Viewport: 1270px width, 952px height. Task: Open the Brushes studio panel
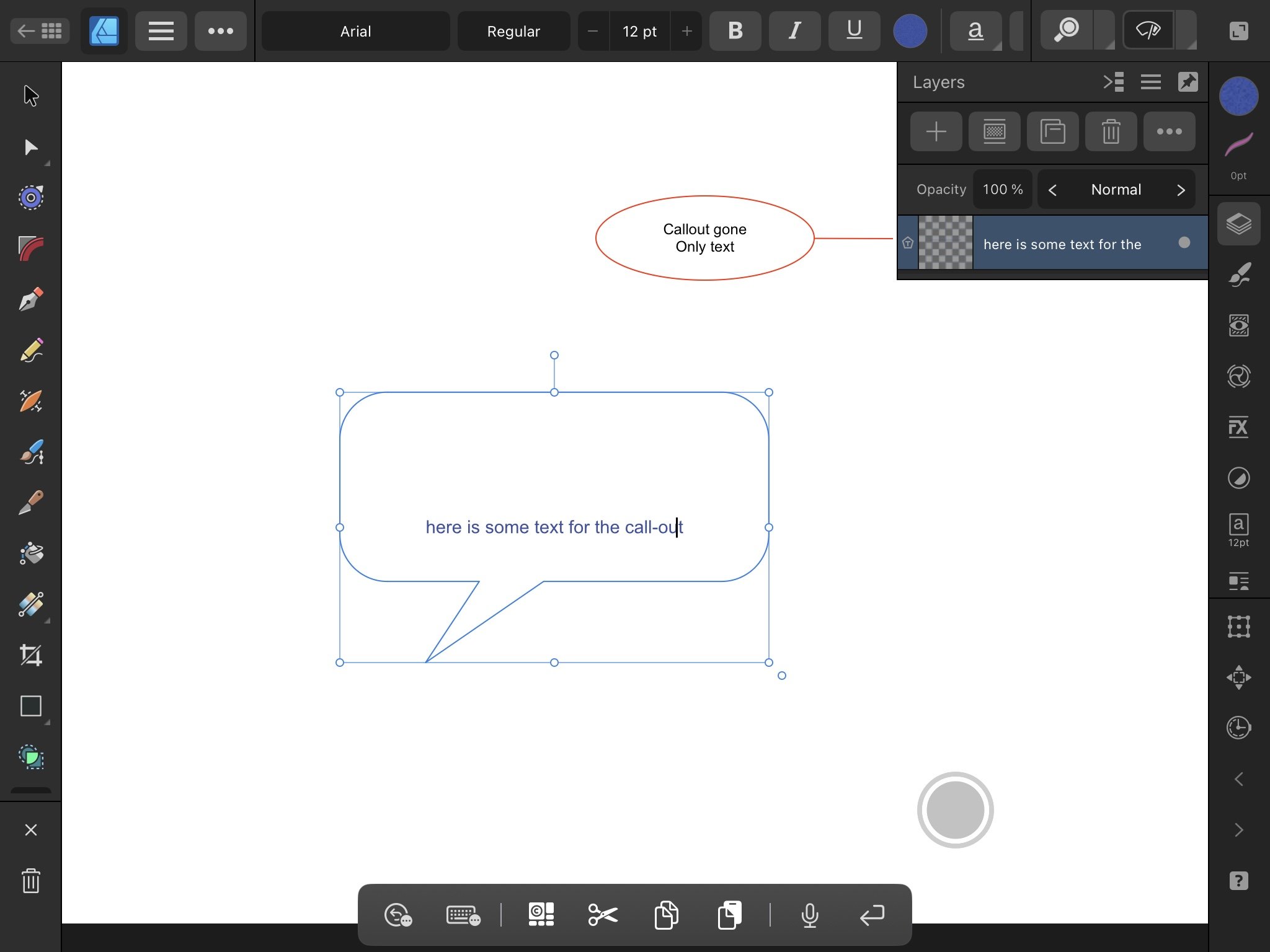(x=1238, y=275)
